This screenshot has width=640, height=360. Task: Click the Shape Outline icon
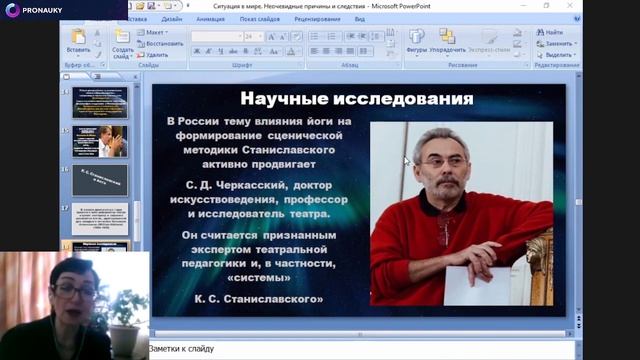coord(518,44)
